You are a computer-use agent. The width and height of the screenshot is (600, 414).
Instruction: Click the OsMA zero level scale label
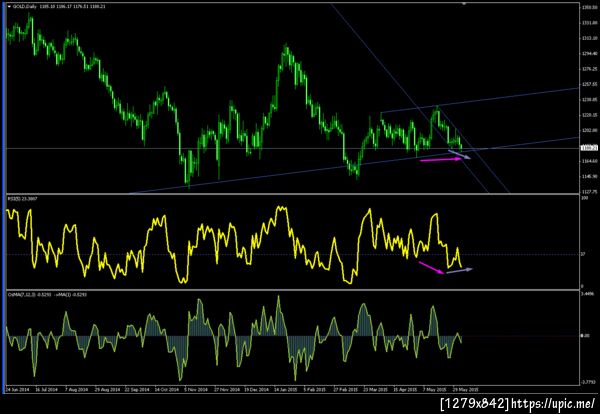pos(585,336)
